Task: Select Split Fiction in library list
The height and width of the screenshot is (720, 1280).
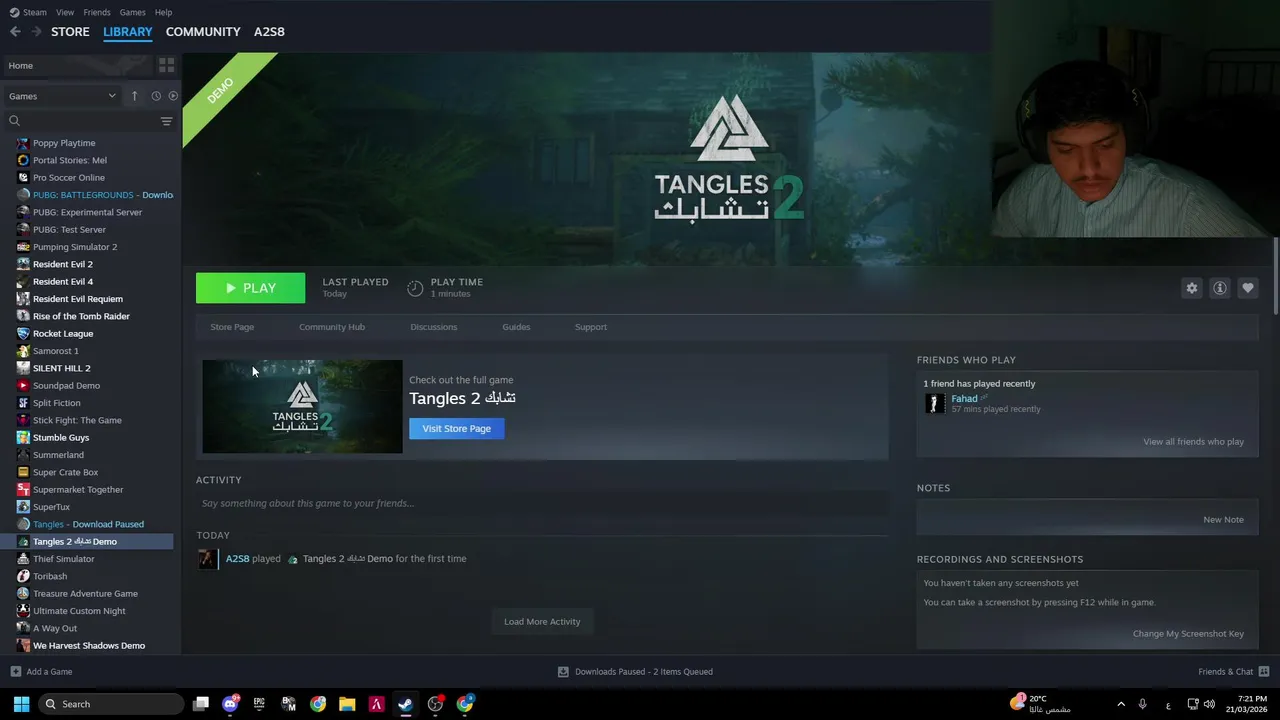Action: 57,403
